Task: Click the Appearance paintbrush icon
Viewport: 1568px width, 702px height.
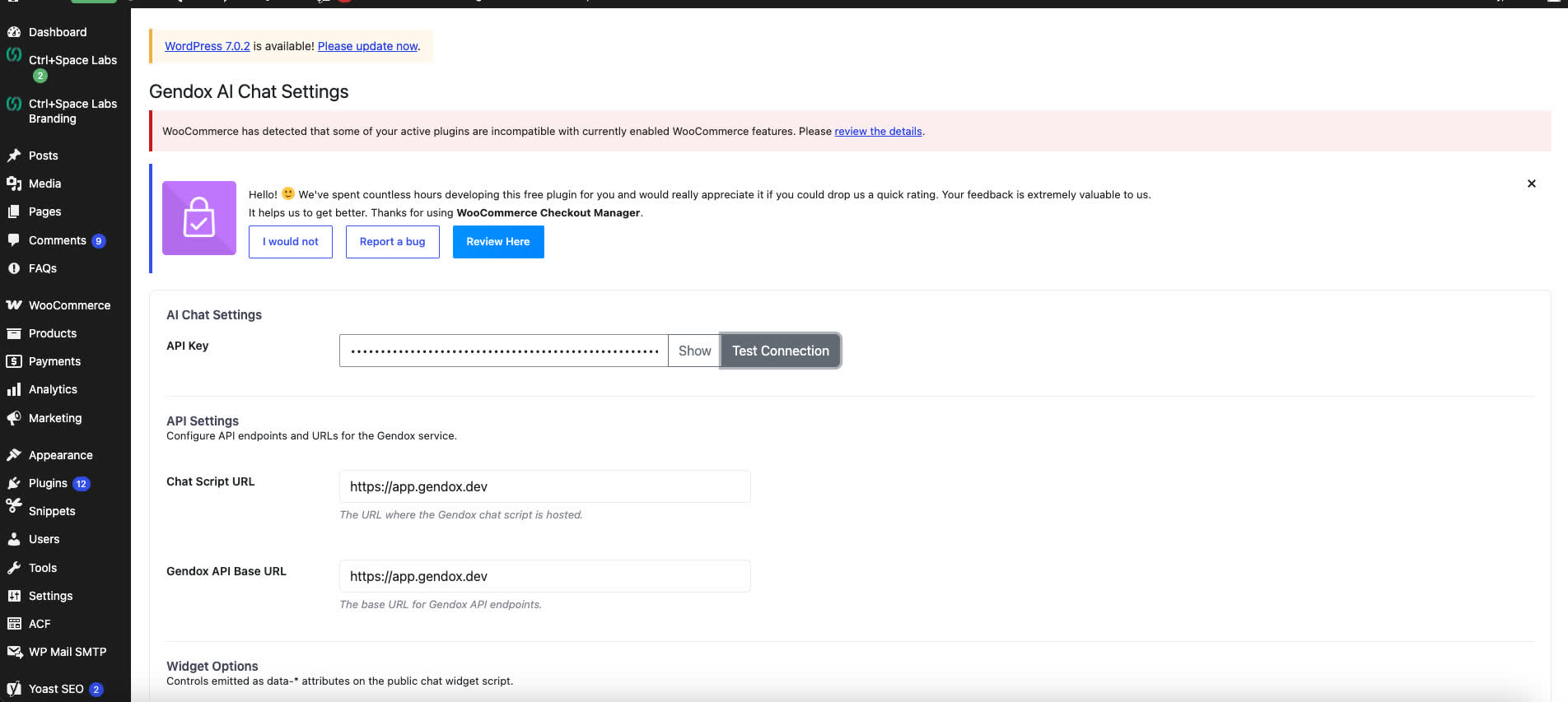Action: pos(14,455)
